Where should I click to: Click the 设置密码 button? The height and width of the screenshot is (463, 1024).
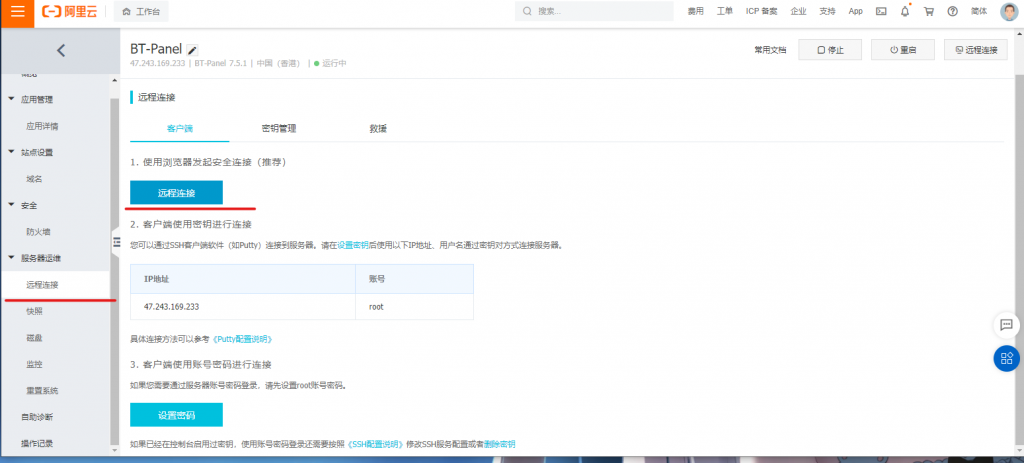pyautogui.click(x=176, y=415)
